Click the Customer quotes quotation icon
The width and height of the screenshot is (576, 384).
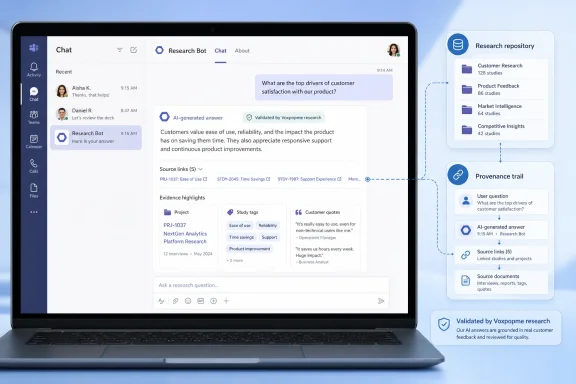pyautogui.click(x=299, y=212)
